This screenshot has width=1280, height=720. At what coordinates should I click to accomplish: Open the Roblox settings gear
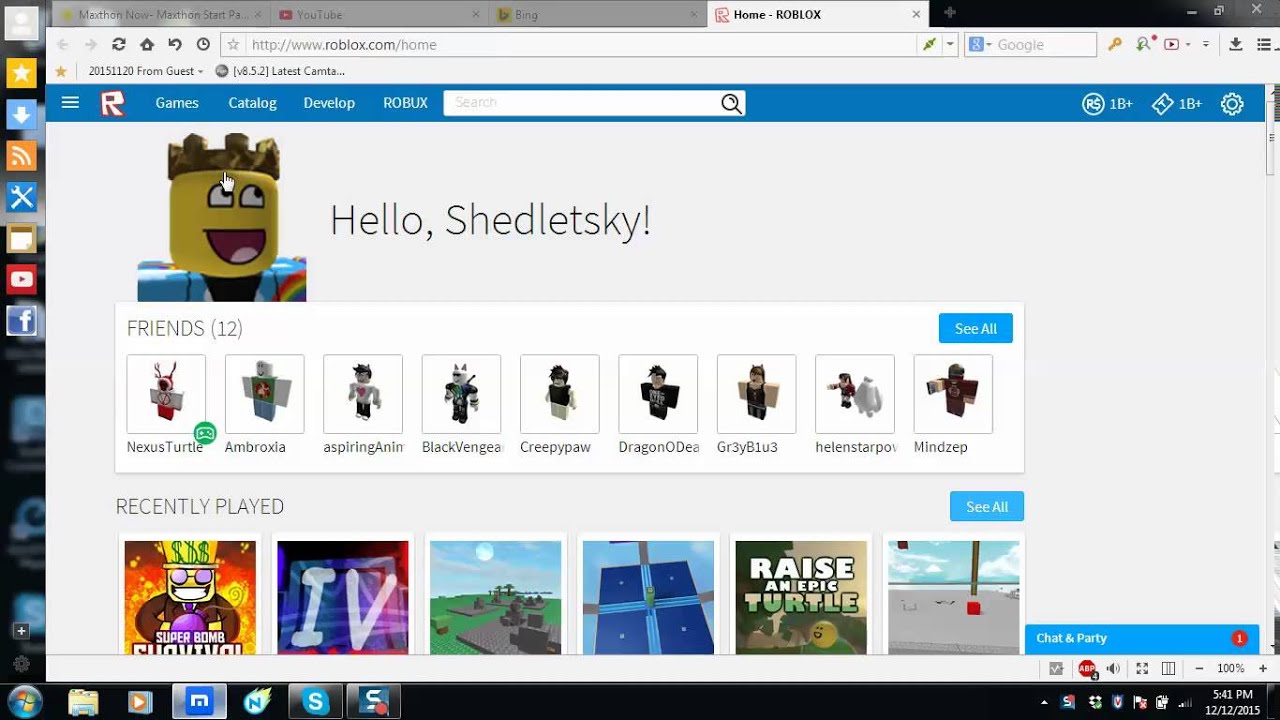point(1232,103)
